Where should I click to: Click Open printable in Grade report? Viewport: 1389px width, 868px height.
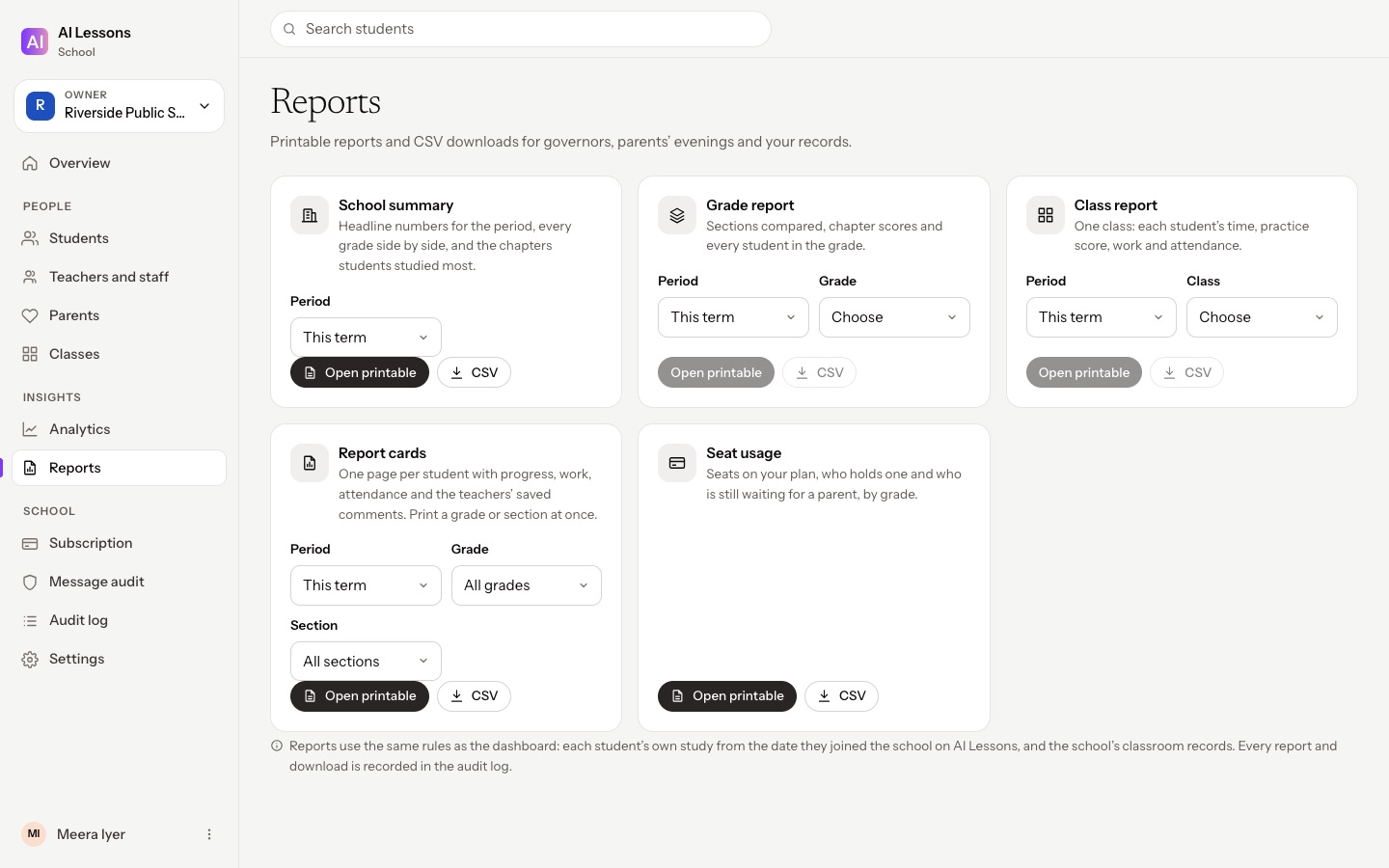click(x=716, y=372)
